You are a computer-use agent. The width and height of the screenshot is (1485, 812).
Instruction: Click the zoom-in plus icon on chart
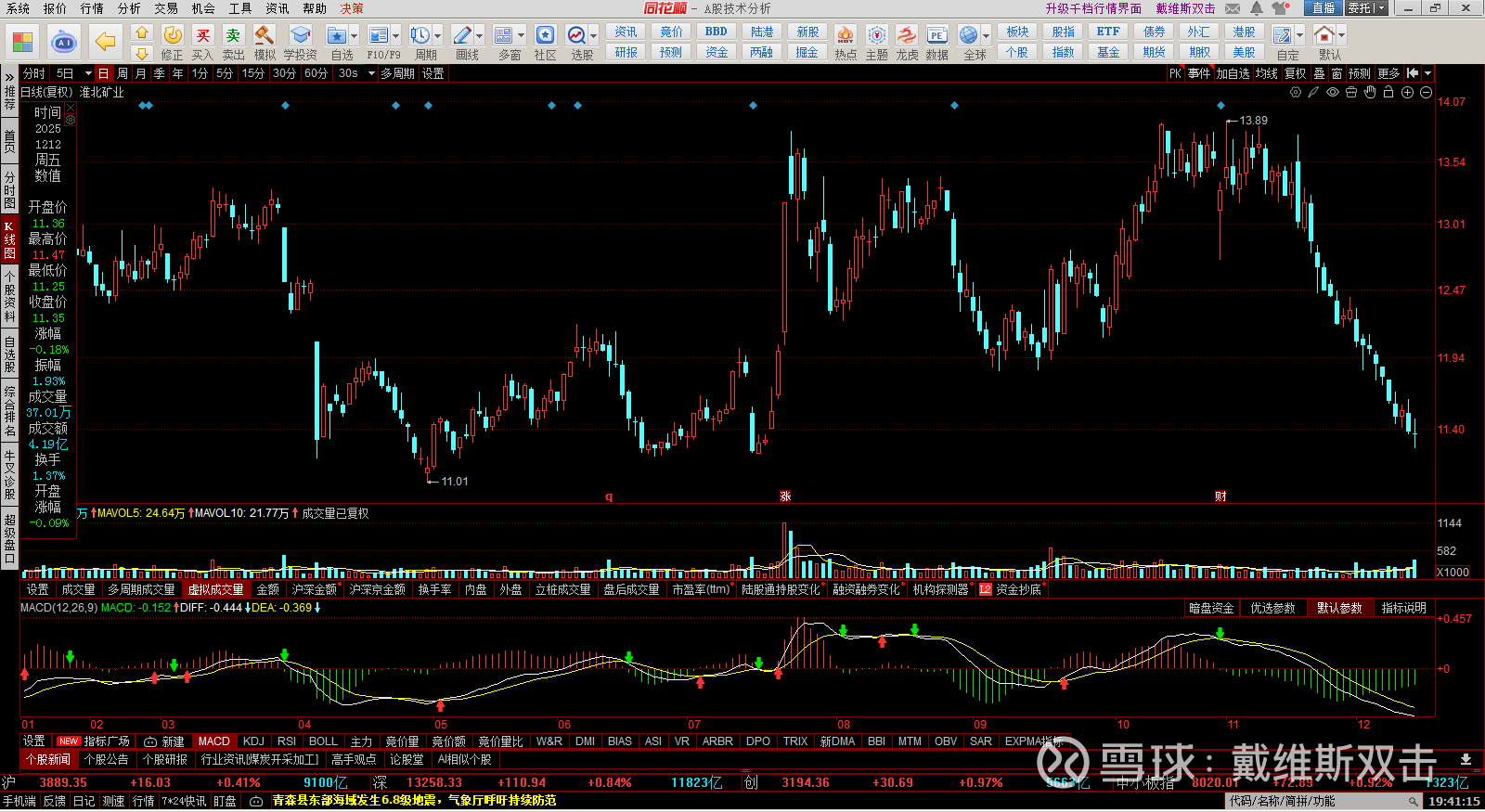coord(1407,92)
